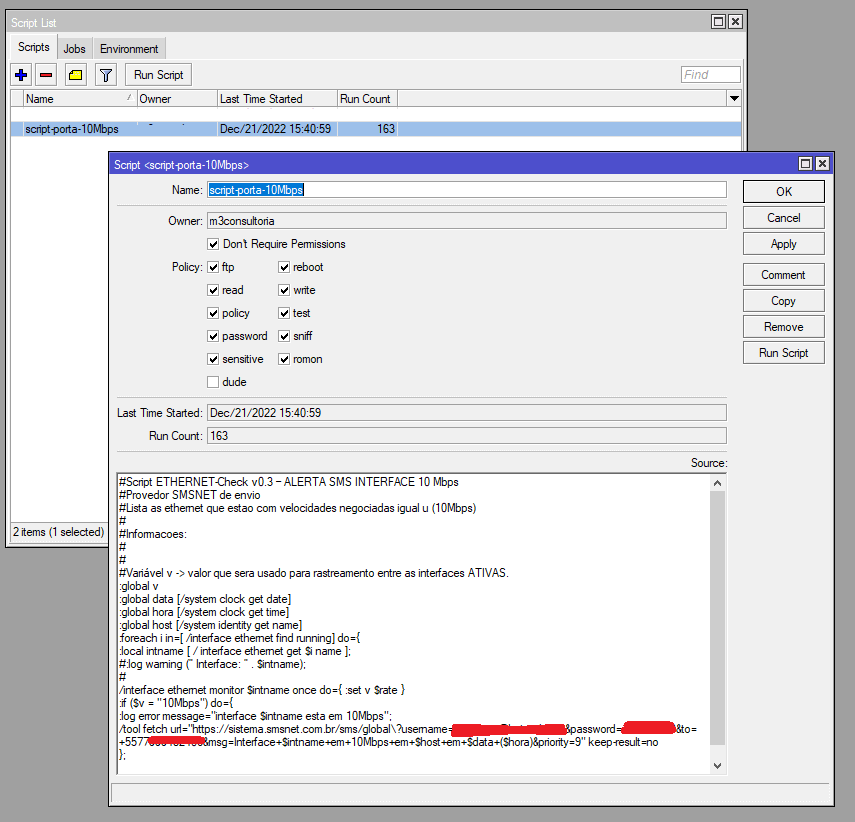The image size is (855, 822).
Task: Open the funnel filter icon
Action: (x=105, y=75)
